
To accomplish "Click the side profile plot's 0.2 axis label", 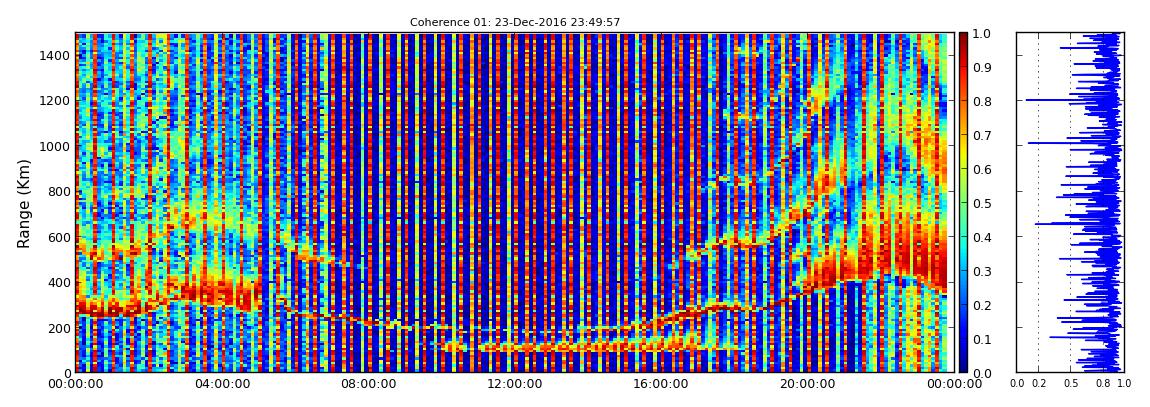I will tap(1039, 384).
